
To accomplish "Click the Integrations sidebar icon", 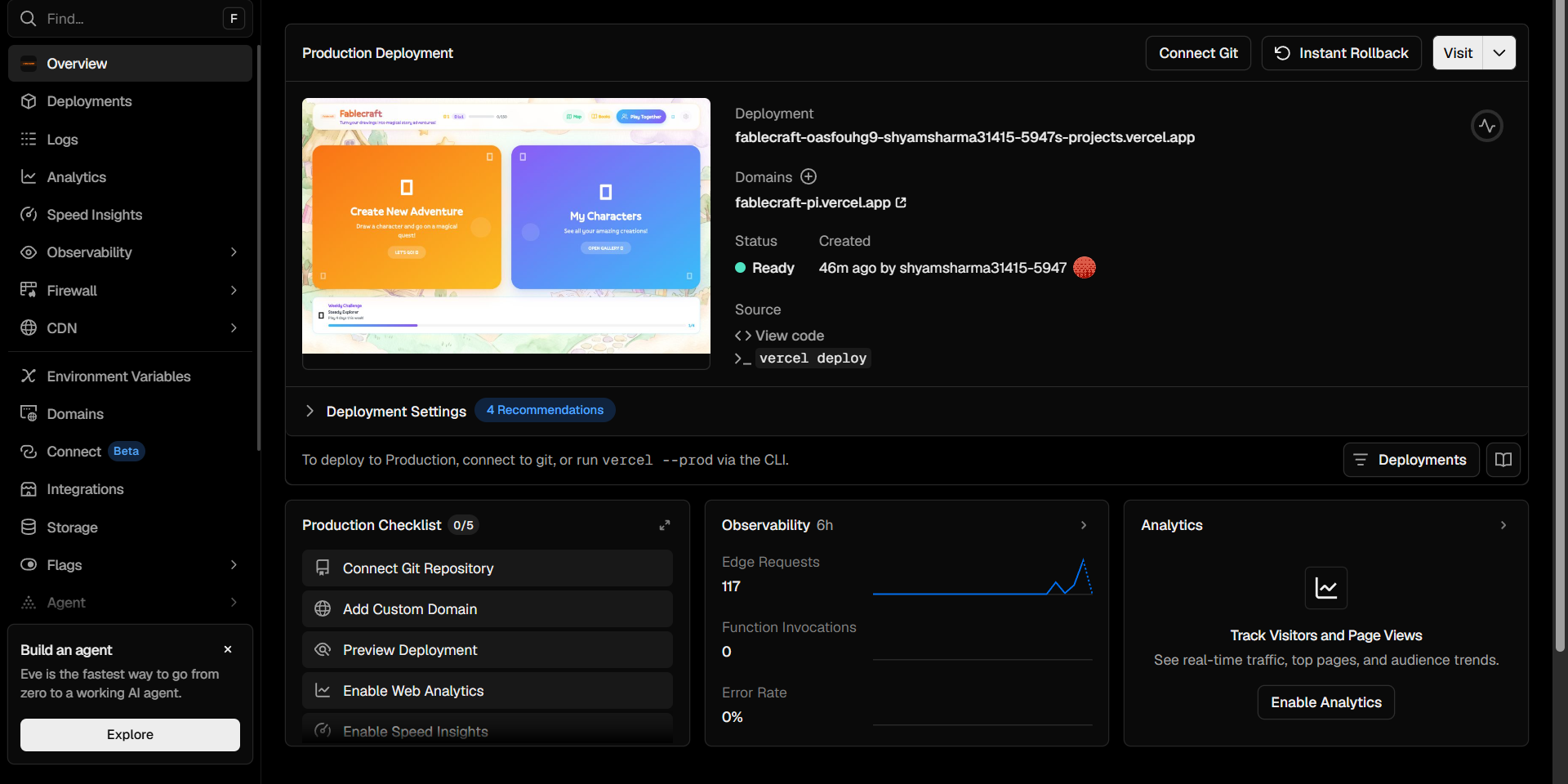I will (29, 489).
